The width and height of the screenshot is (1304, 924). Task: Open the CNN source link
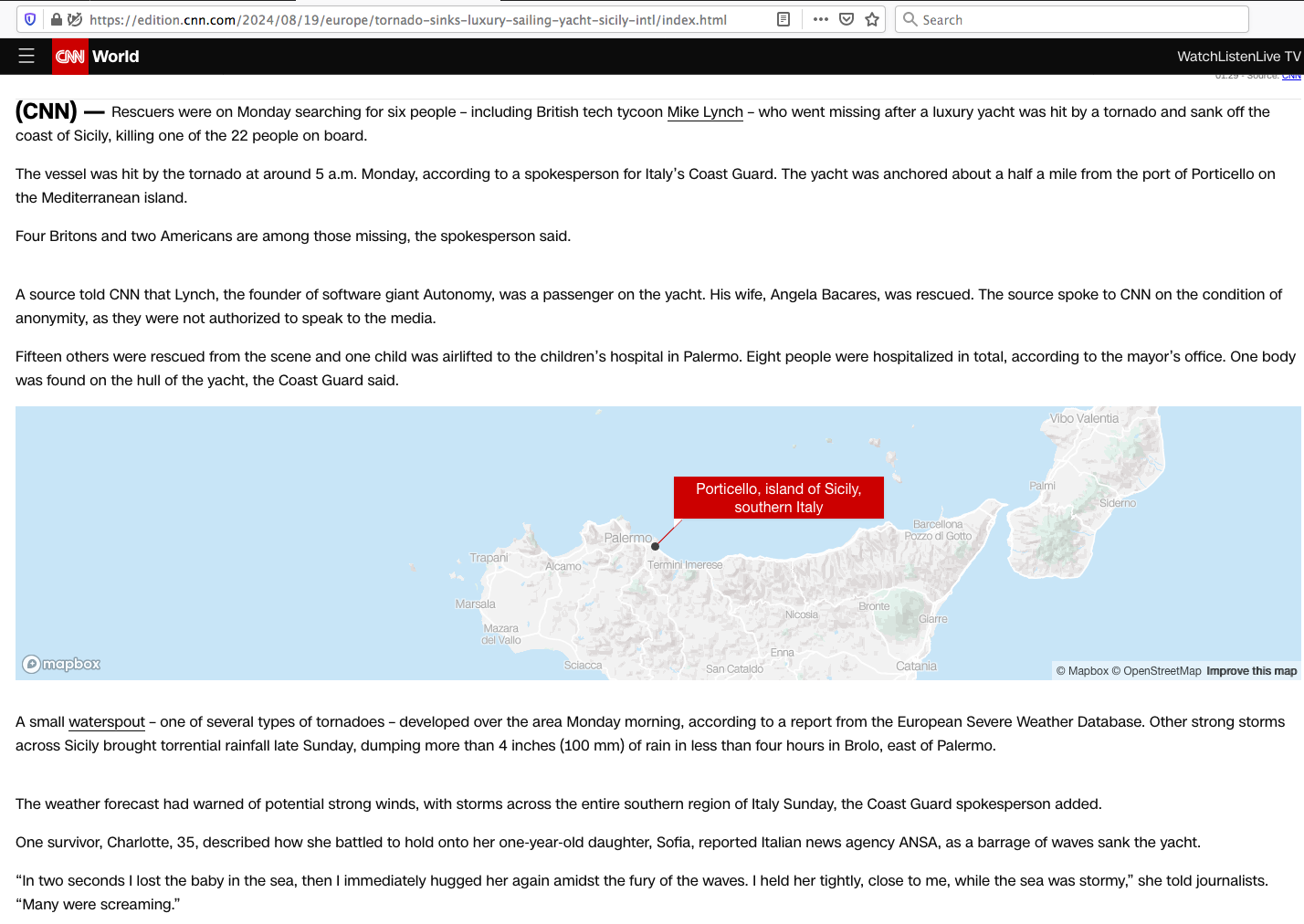[x=1291, y=77]
